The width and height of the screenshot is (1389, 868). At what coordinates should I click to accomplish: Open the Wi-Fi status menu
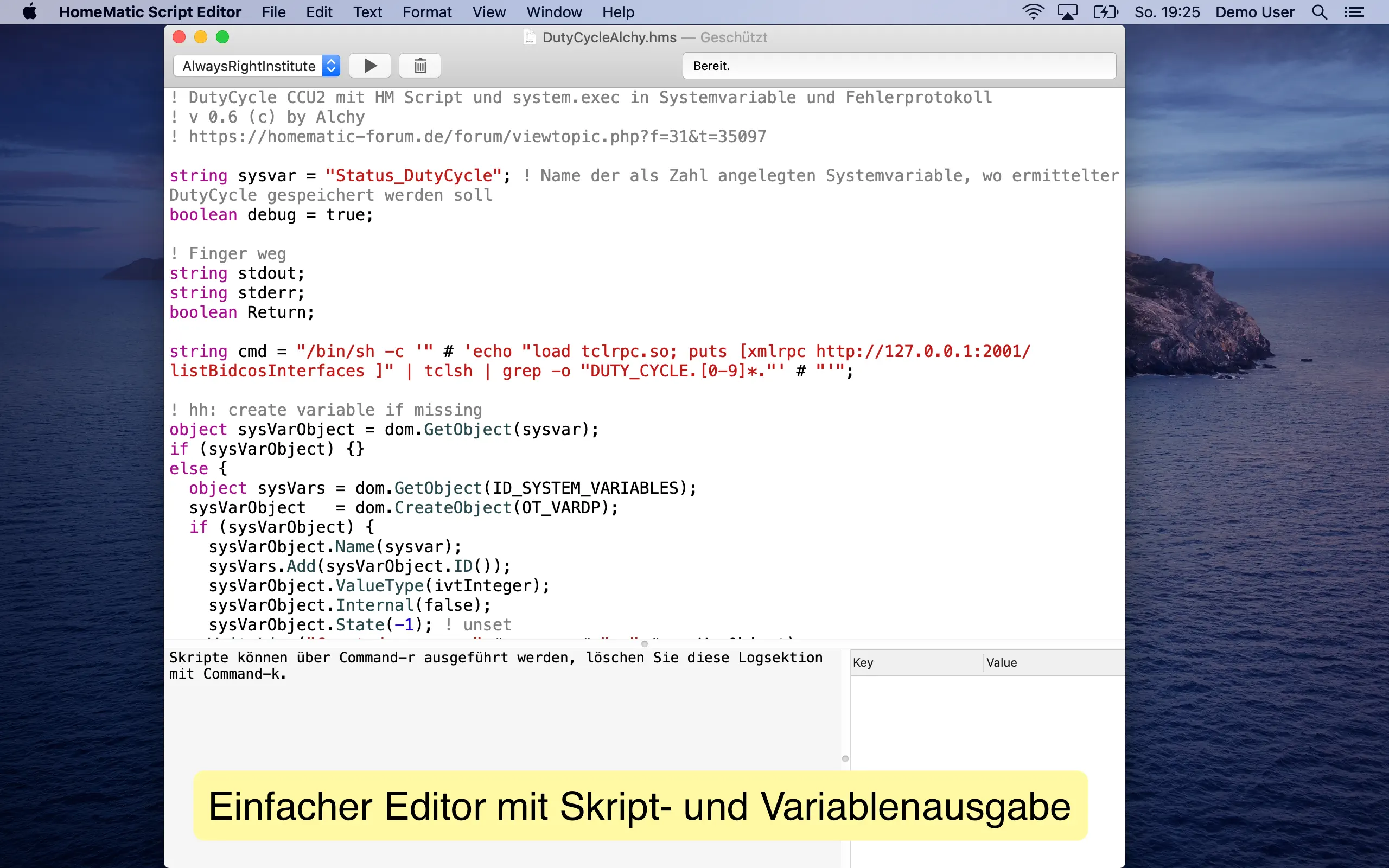pyautogui.click(x=1033, y=12)
